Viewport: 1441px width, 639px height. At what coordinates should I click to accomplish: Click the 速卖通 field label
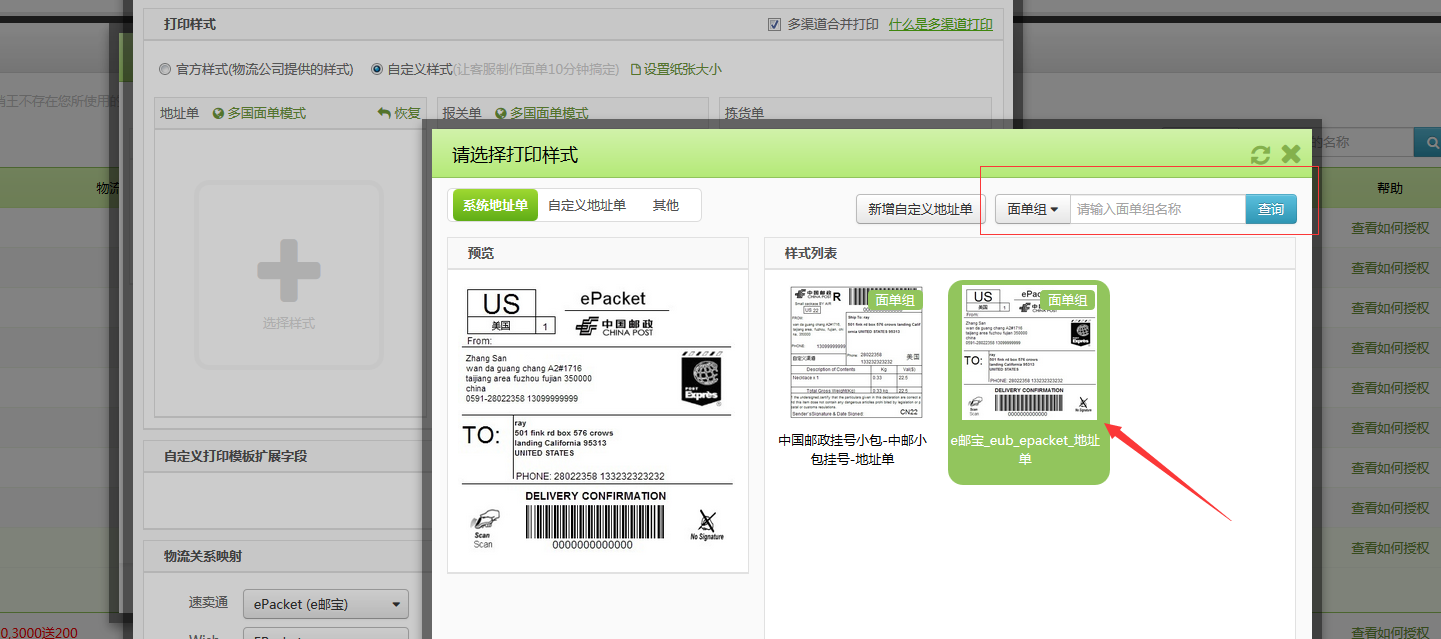click(208, 602)
